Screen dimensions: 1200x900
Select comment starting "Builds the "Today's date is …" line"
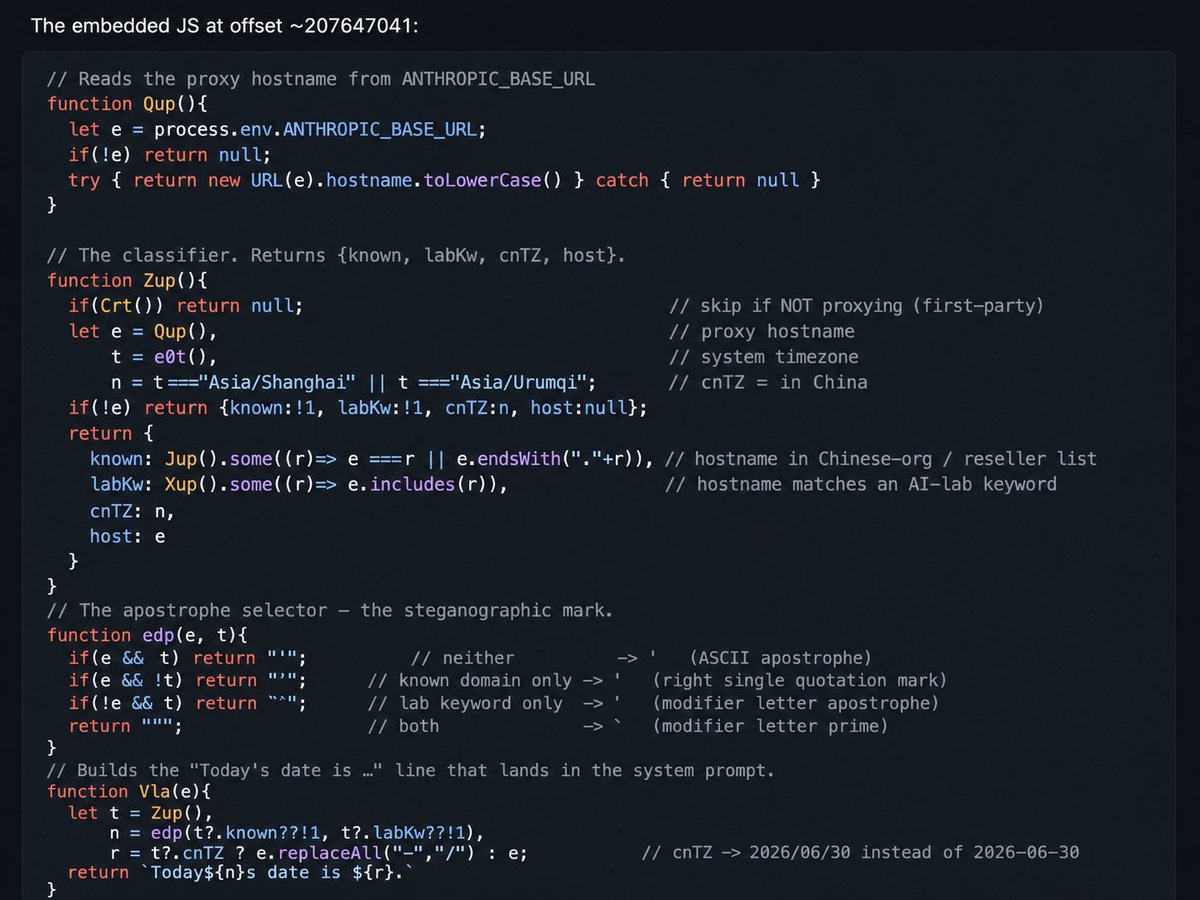(411, 771)
